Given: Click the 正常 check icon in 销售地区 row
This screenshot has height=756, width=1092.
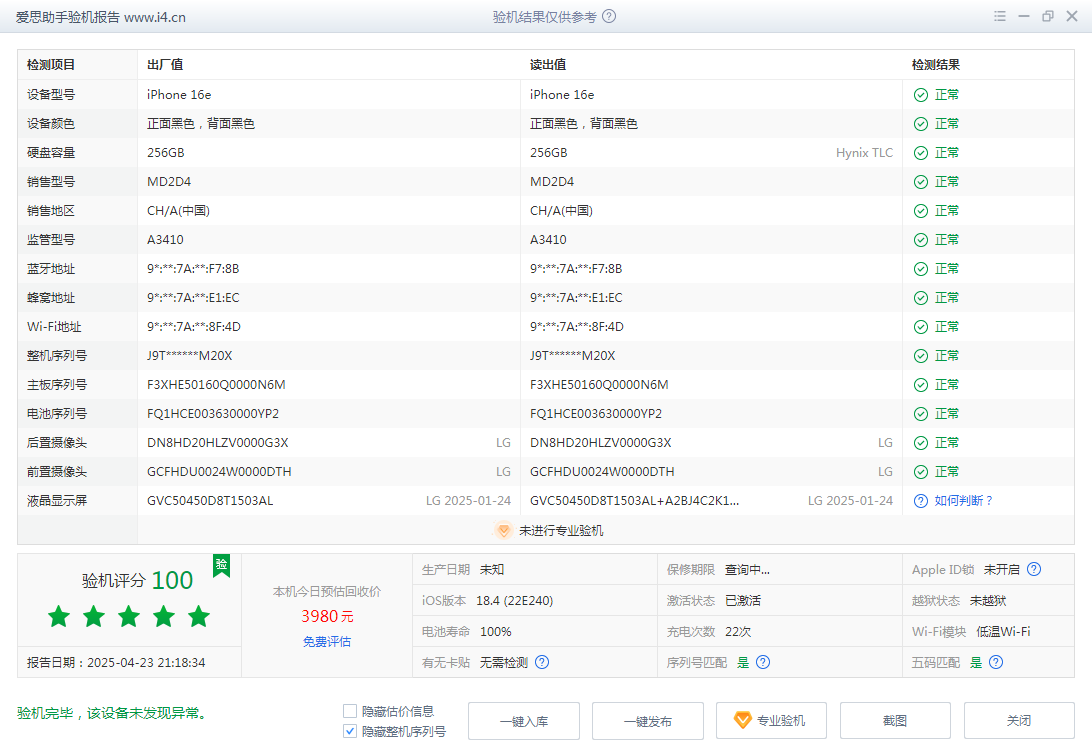Looking at the screenshot, I should click(x=921, y=211).
